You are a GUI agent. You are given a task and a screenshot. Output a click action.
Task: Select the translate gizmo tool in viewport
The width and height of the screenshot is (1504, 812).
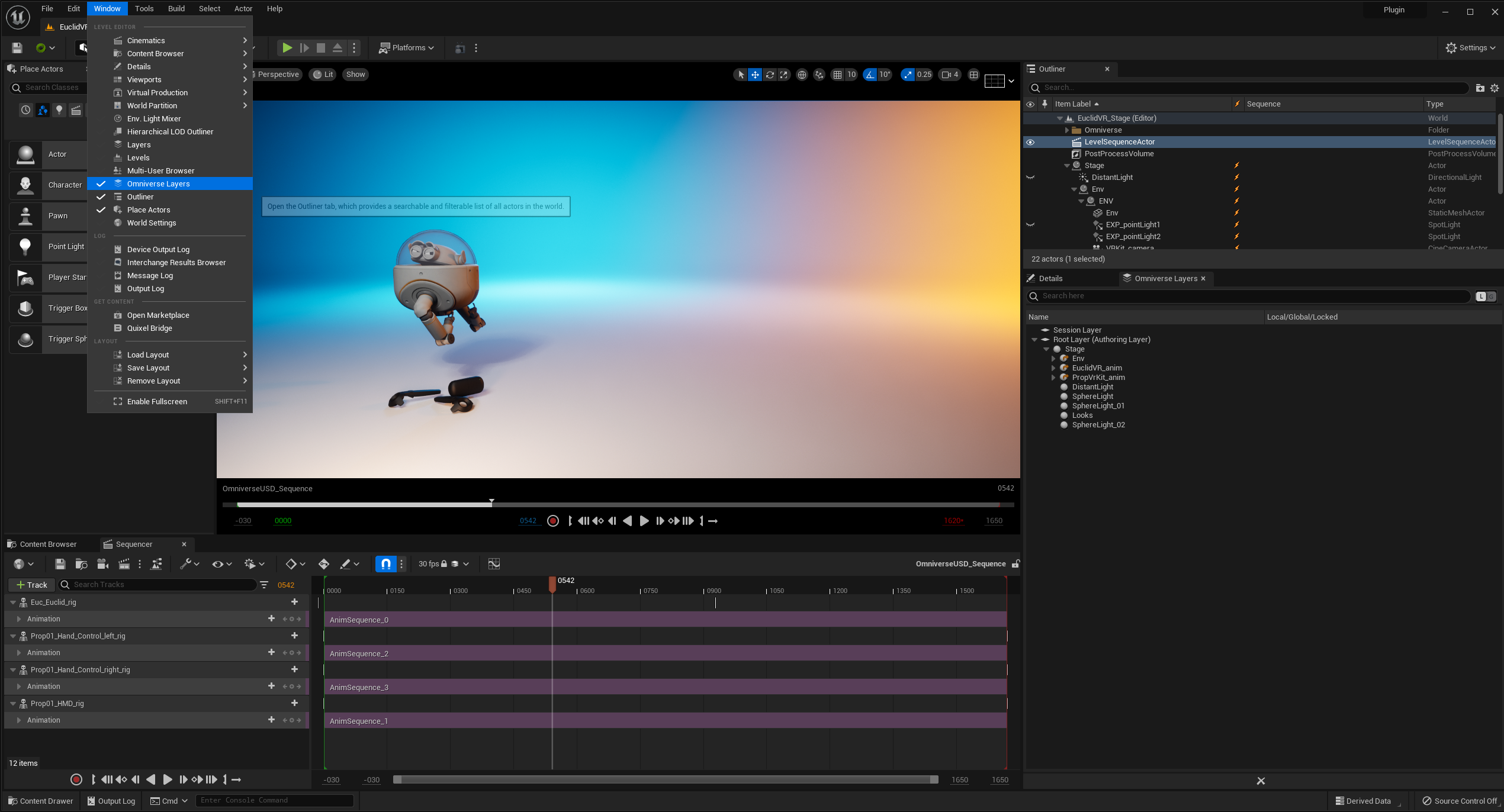(755, 75)
